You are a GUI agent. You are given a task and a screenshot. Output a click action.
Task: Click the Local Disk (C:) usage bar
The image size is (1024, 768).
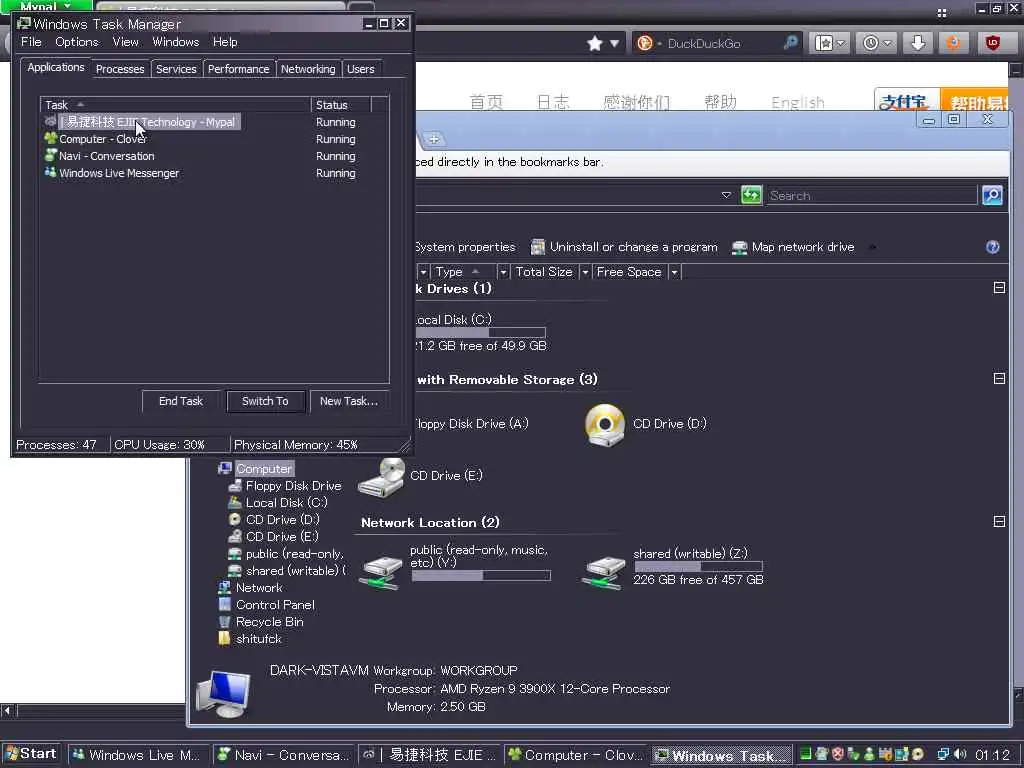coord(480,332)
